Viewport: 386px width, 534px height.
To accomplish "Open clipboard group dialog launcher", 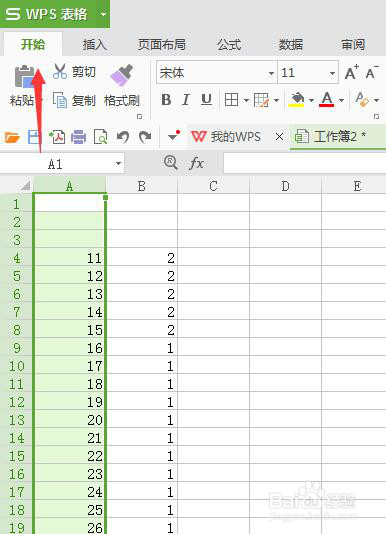I will (139, 117).
